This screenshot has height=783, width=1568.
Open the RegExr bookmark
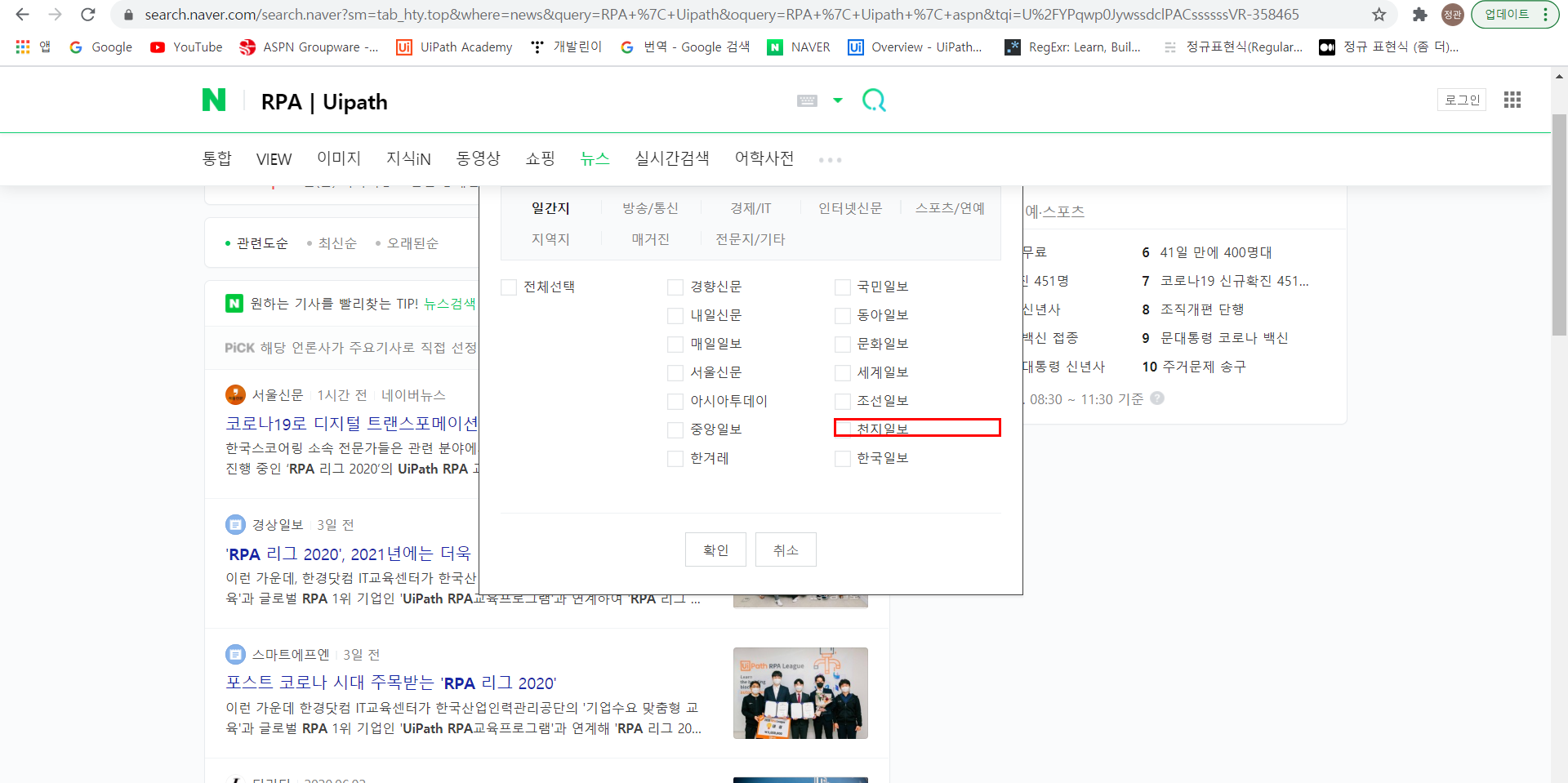[x=1072, y=47]
